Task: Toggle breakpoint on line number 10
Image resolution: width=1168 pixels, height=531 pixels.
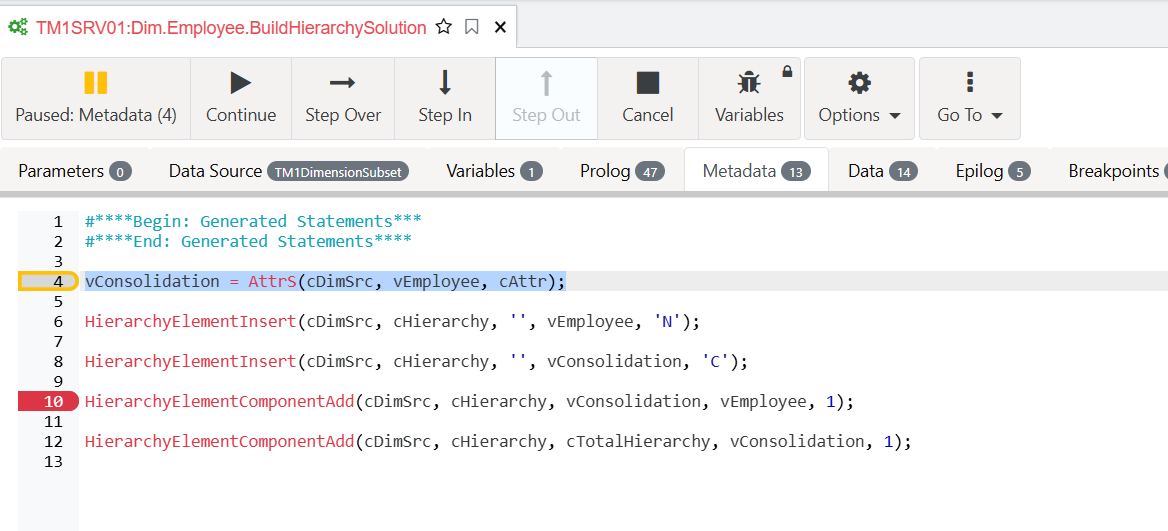Action: [x=48, y=401]
